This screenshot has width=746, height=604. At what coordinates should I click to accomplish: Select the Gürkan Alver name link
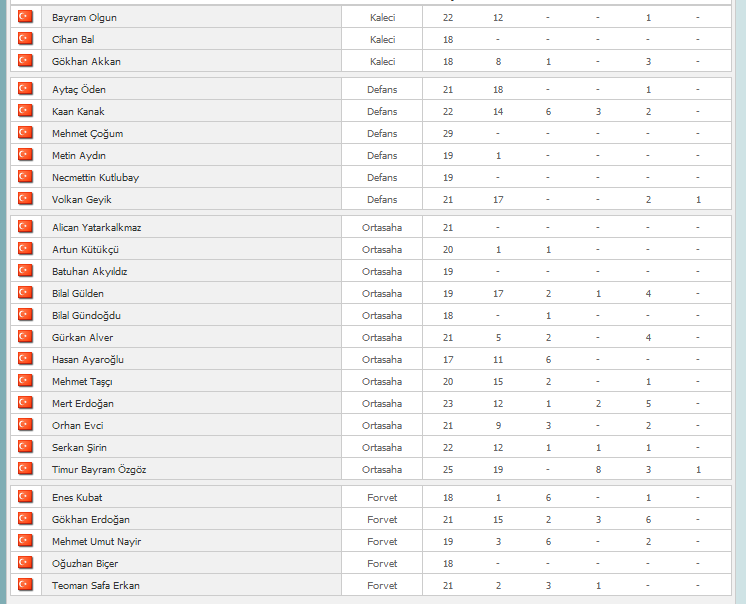tap(82, 337)
